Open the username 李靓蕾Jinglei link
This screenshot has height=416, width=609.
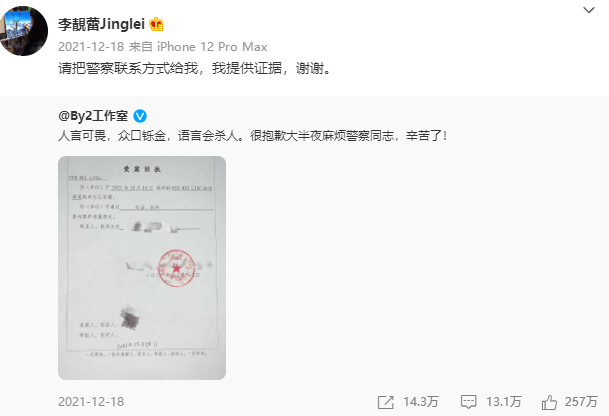(101, 24)
